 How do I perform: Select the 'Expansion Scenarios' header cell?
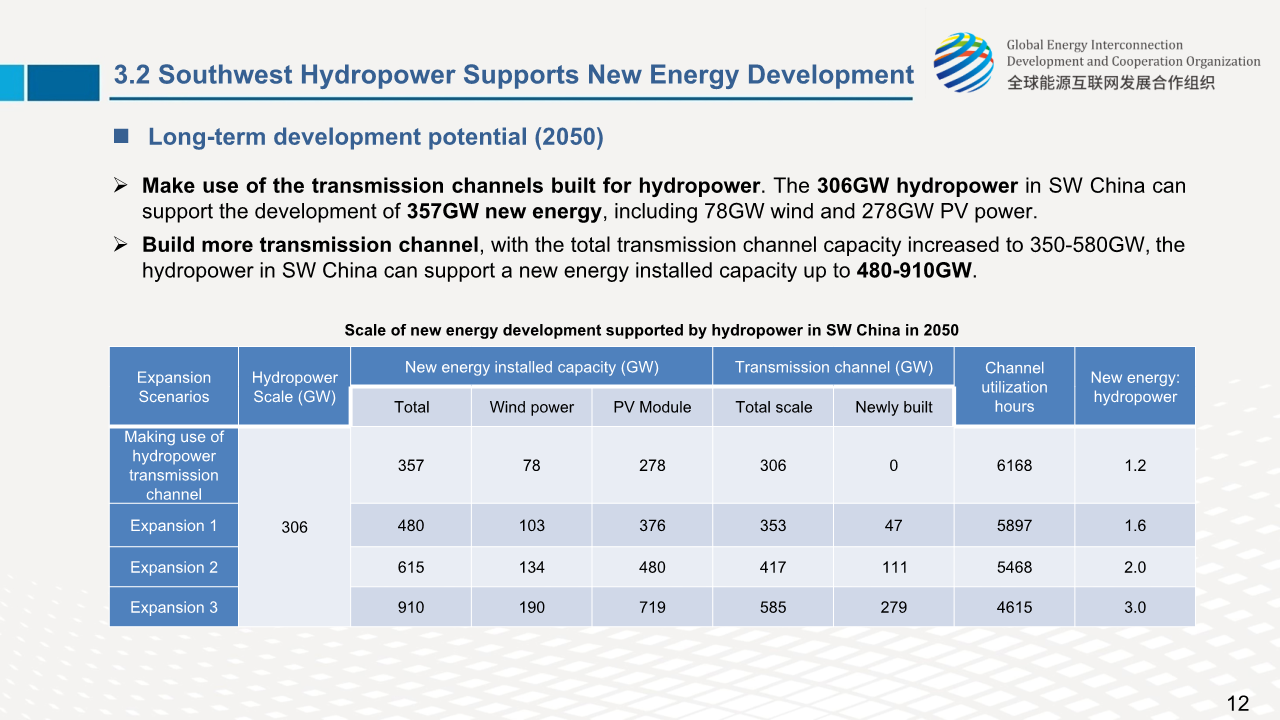tap(174, 387)
